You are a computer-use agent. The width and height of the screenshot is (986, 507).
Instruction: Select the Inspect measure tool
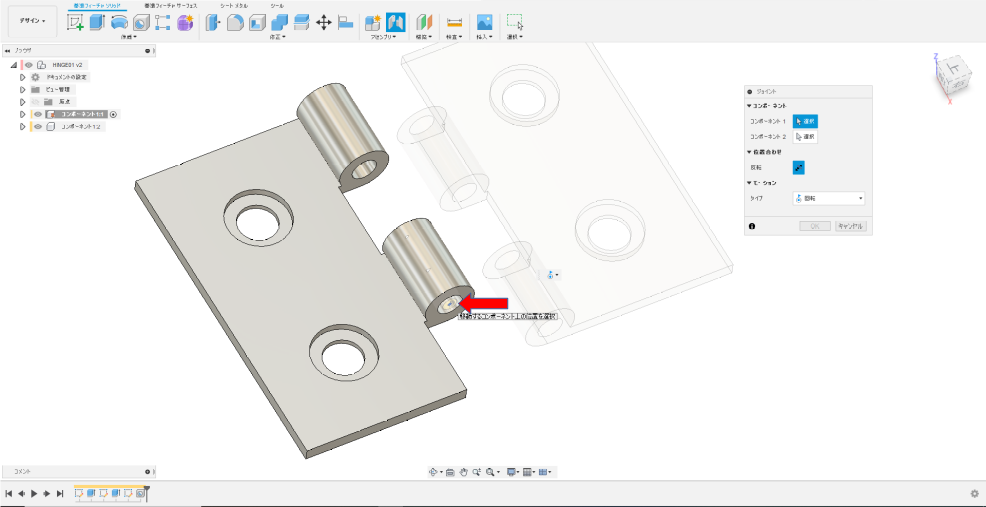point(454,23)
